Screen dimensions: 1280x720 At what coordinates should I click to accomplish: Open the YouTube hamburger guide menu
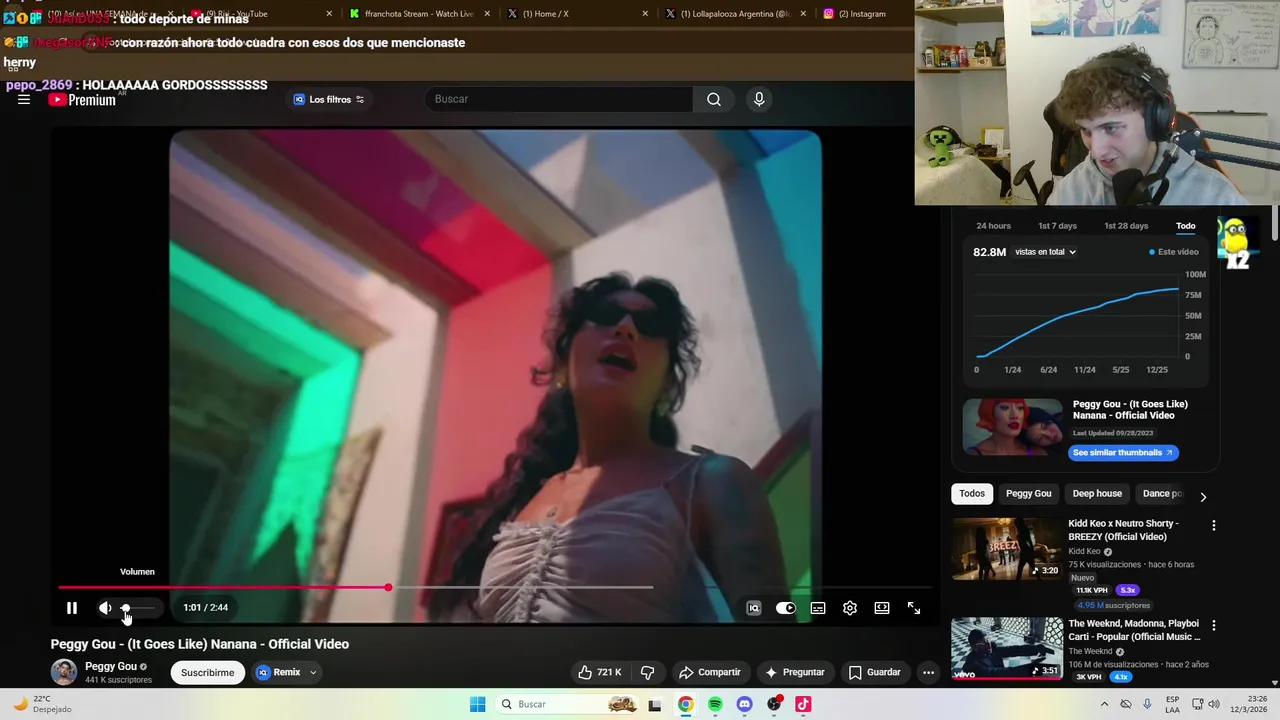(x=24, y=99)
